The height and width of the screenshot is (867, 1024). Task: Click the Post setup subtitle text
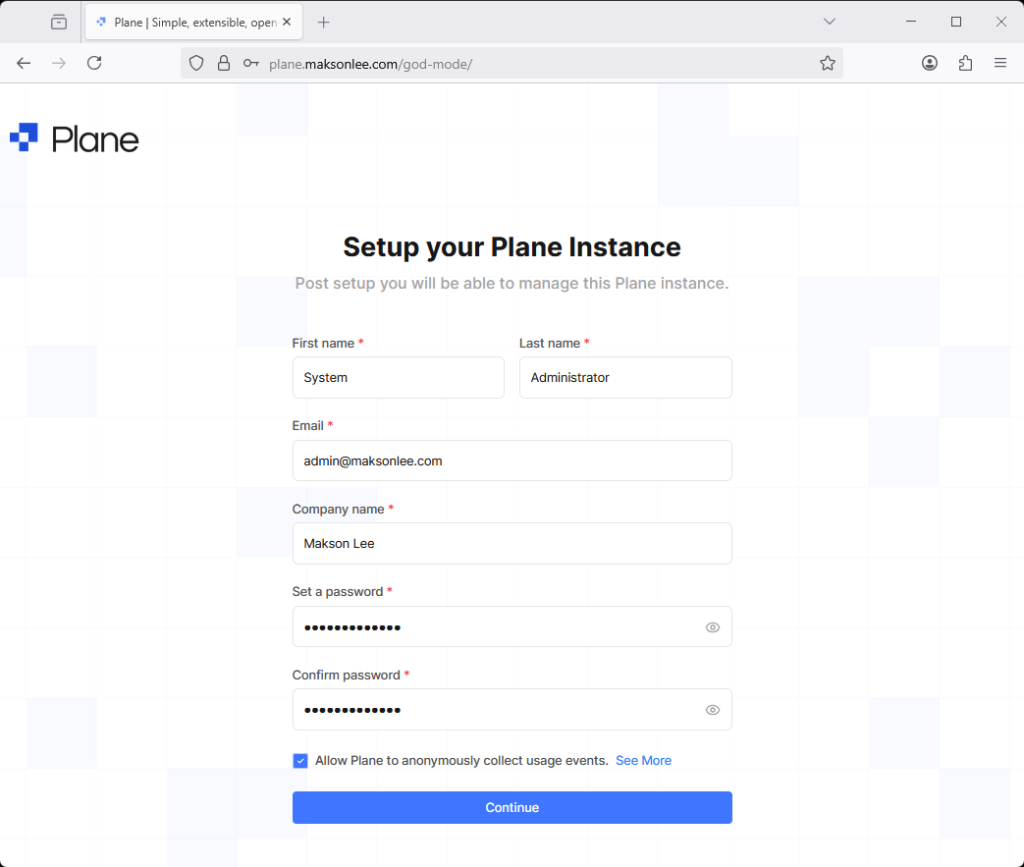pyautogui.click(x=512, y=283)
